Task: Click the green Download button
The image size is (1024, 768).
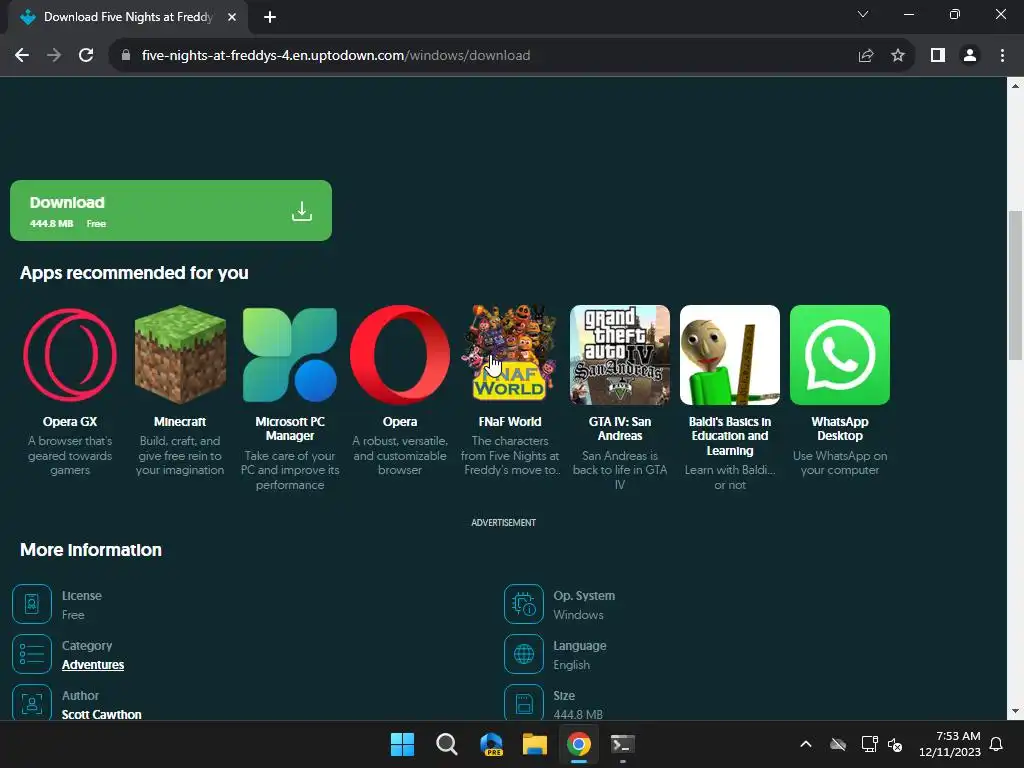Action: (170, 210)
